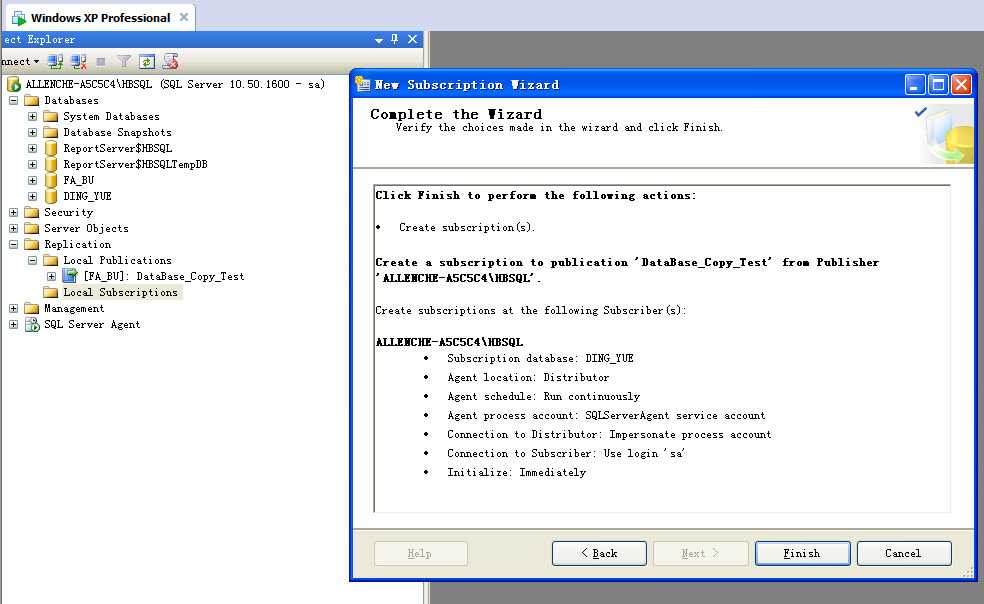Click 'Agent location: Distributor' summary line

(x=528, y=377)
